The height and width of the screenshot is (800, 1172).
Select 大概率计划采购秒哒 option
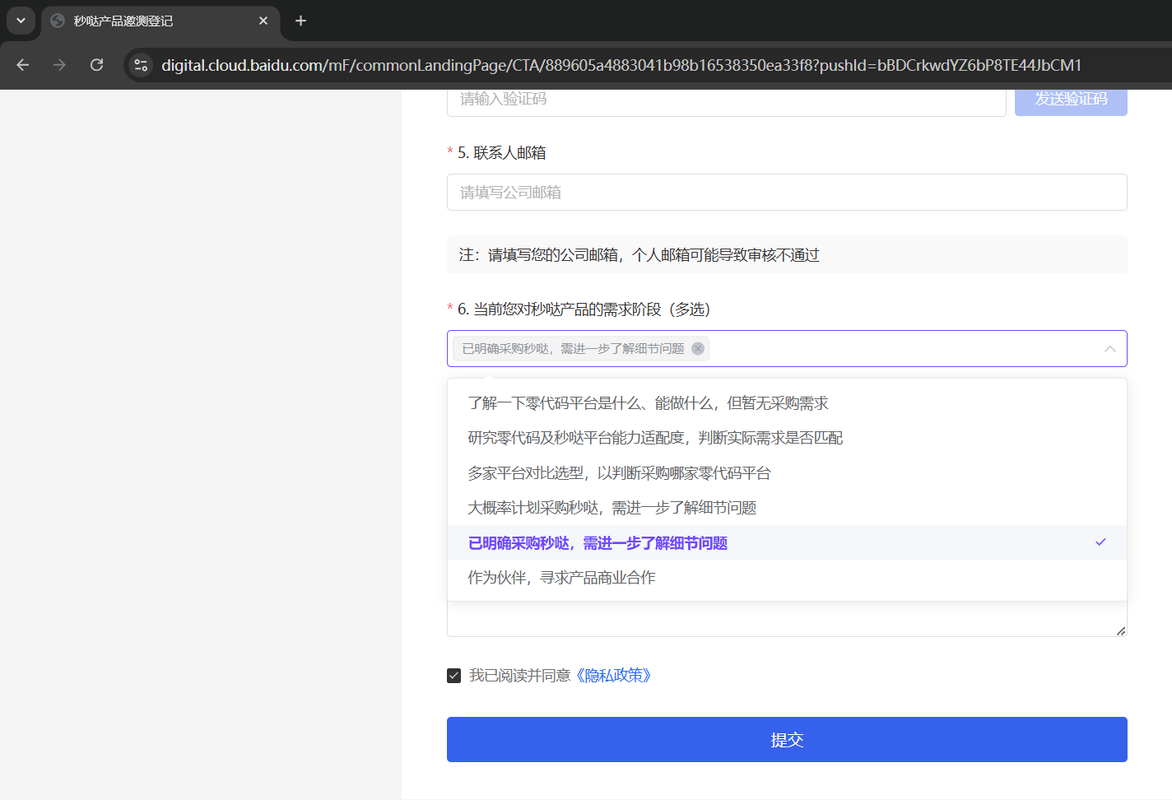pos(787,508)
